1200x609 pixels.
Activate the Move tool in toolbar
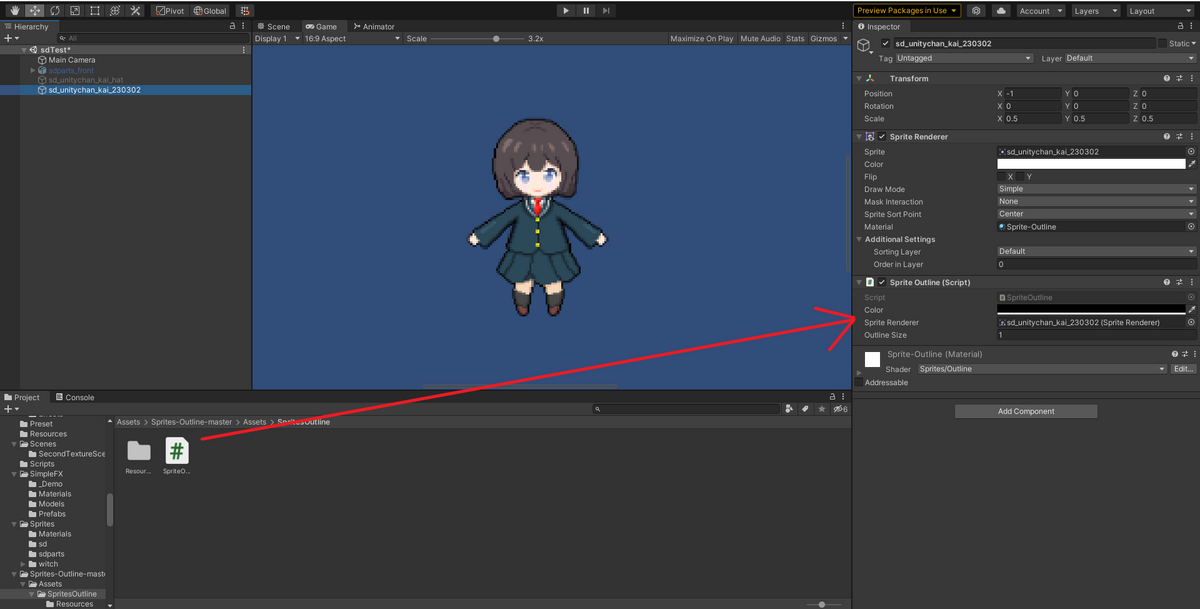tap(33, 10)
